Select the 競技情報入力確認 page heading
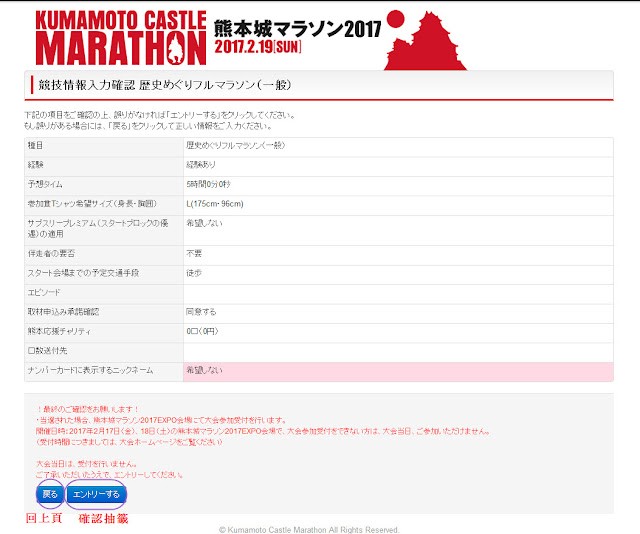Image resolution: width=640 pixels, height=534 pixels. tap(164, 85)
